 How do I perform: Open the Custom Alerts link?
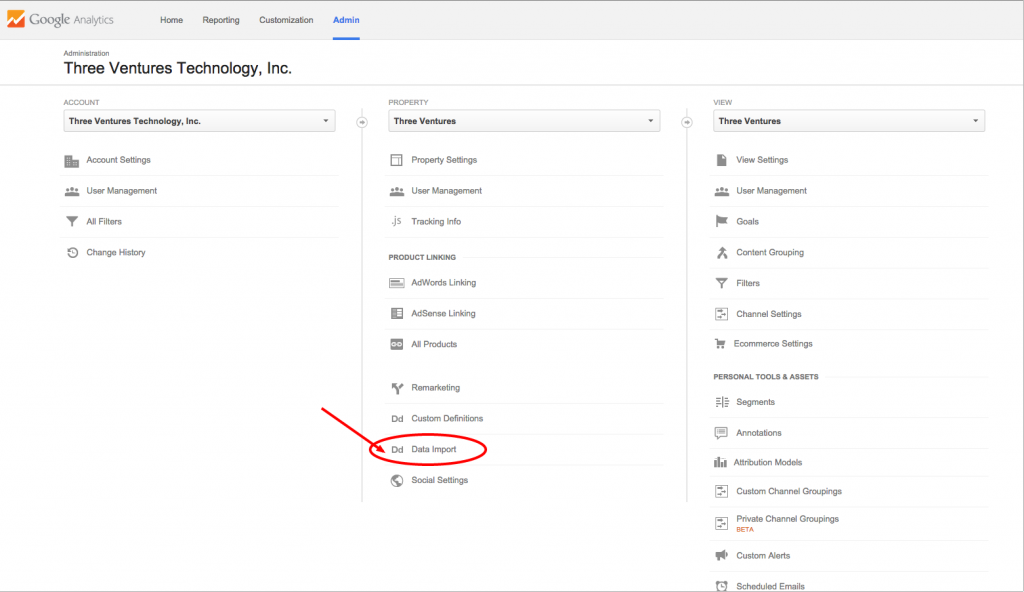pos(763,555)
